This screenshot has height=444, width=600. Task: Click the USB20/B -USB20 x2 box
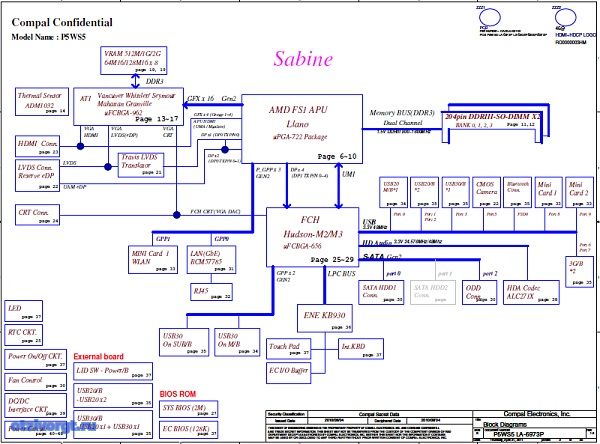click(x=112, y=395)
